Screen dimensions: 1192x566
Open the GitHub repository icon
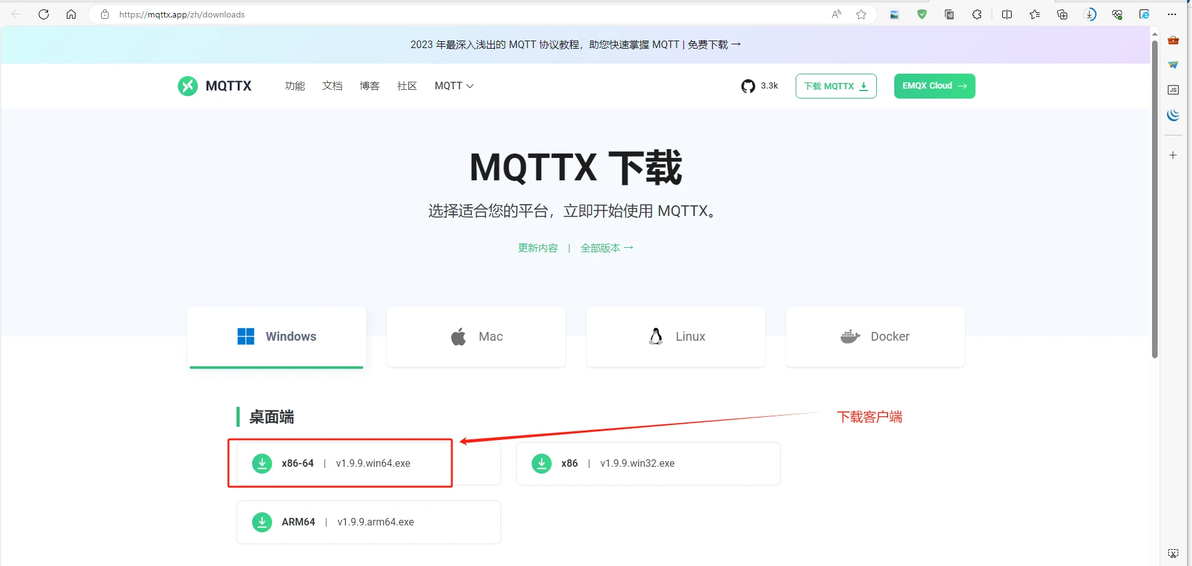tap(748, 86)
